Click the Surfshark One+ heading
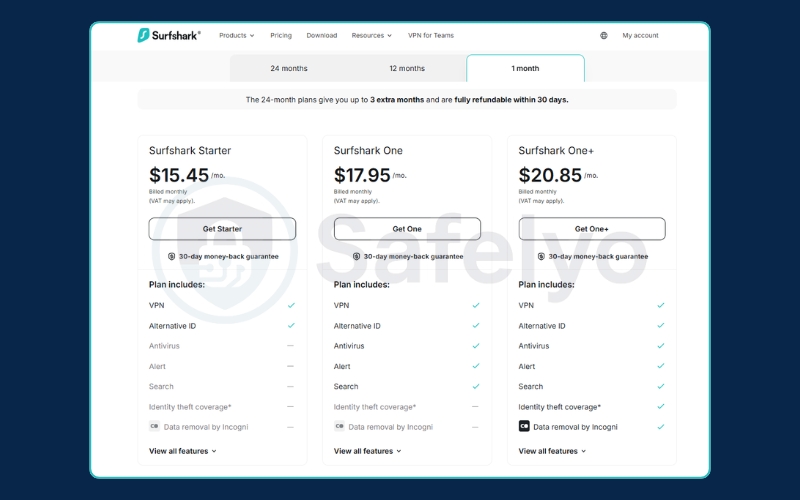Image resolution: width=800 pixels, height=500 pixels. 556,151
